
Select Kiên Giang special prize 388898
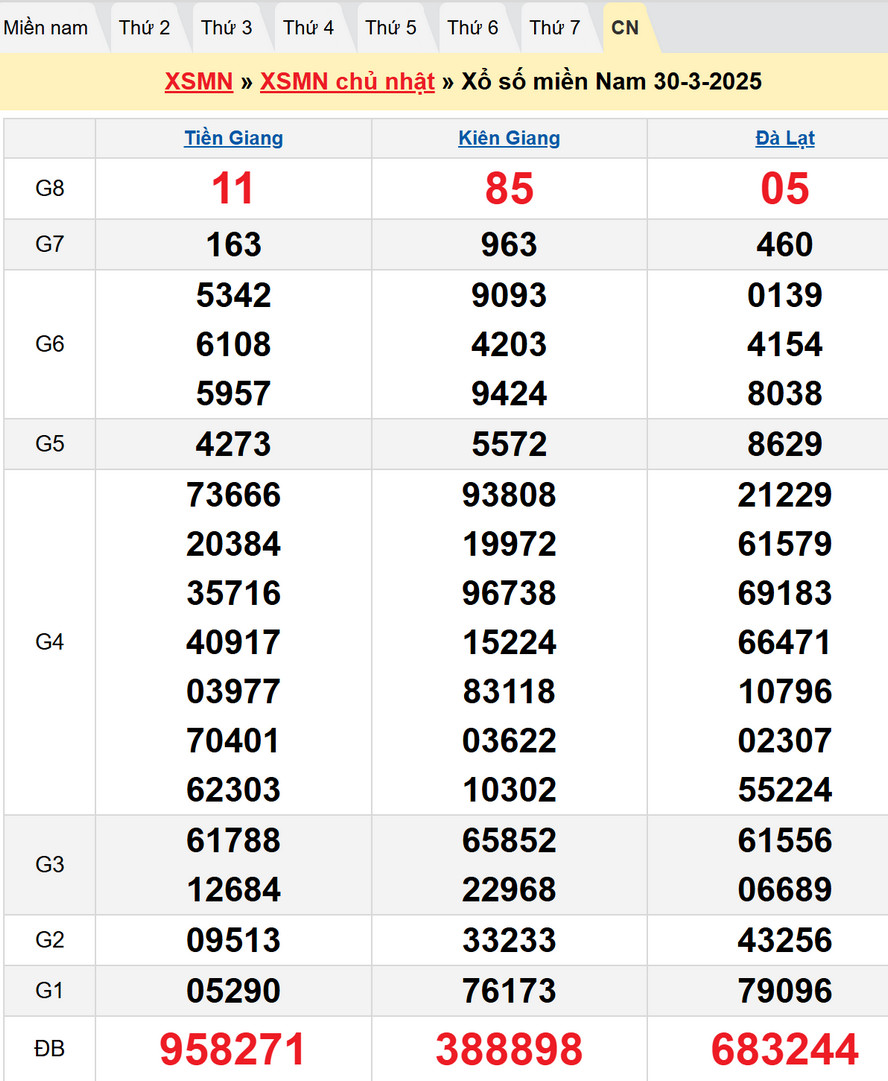[x=509, y=1049]
